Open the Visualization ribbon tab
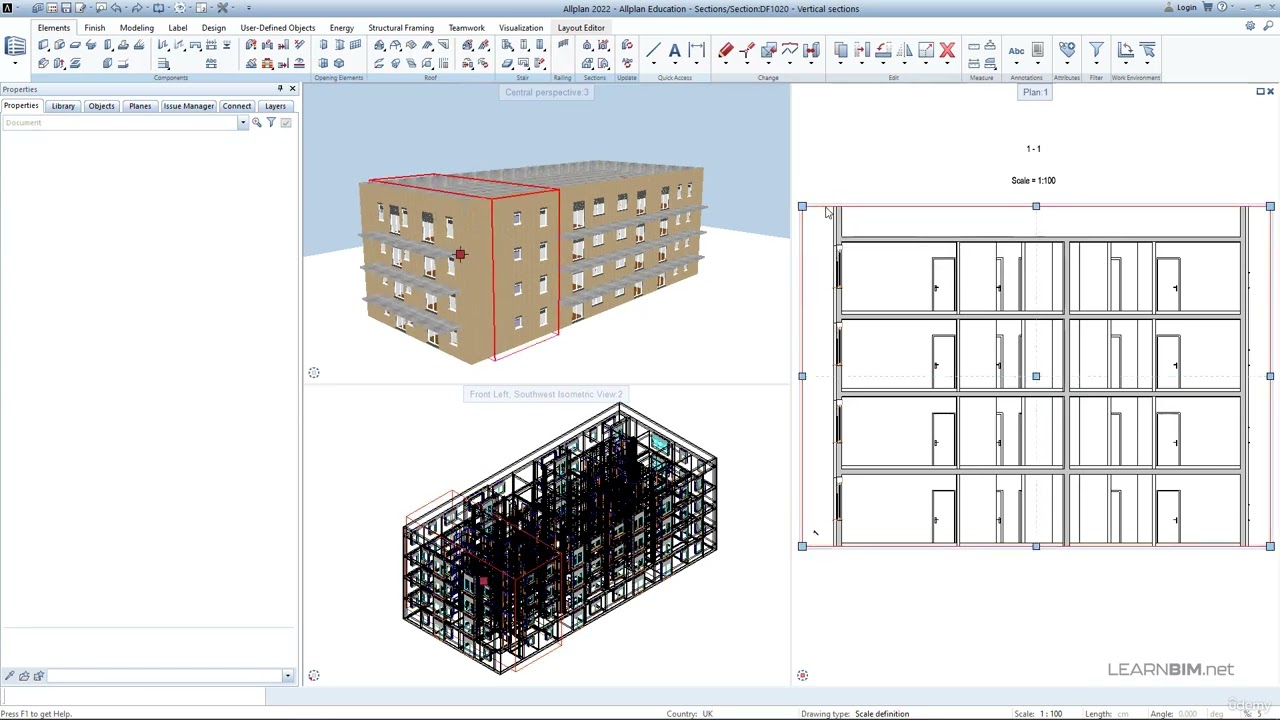The height and width of the screenshot is (720, 1280). point(521,28)
